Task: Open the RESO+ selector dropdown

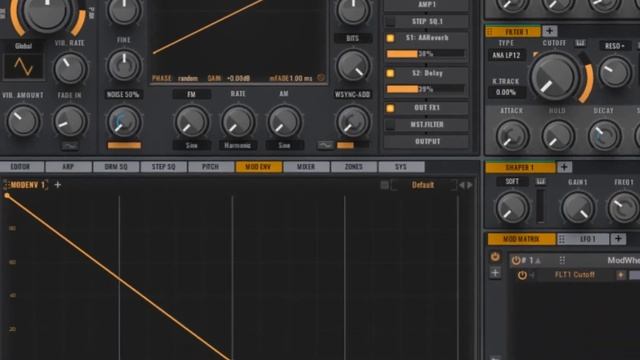Action: click(x=615, y=46)
